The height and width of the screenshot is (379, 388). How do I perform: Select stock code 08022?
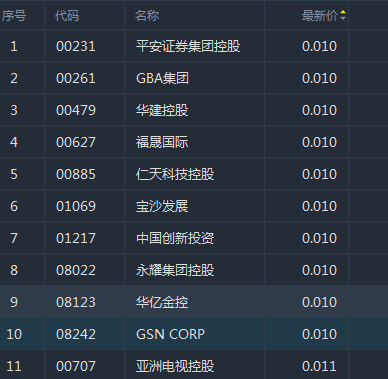coord(76,270)
